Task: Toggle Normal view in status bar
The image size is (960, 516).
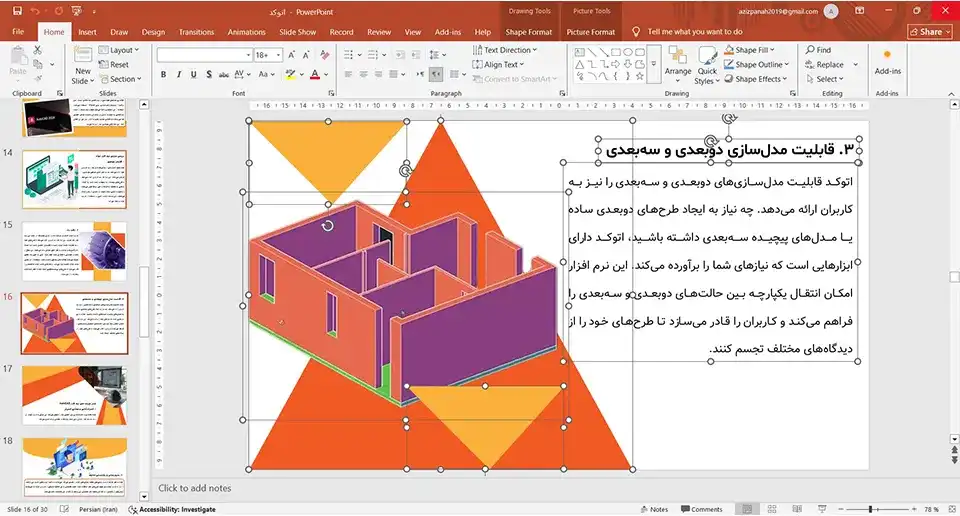Action: point(747,509)
